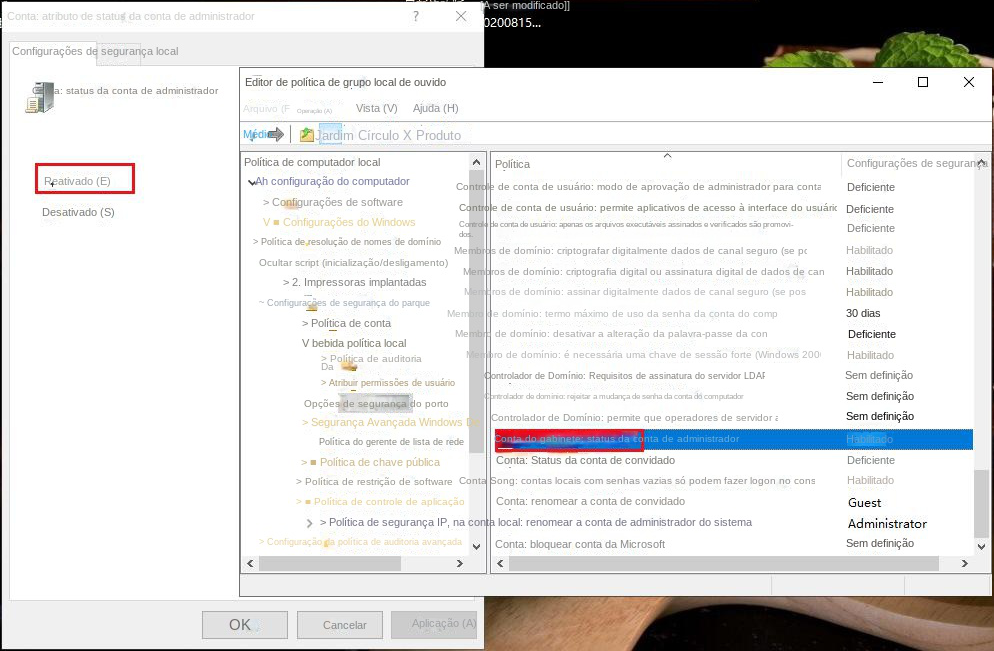Open the Vista (V) menu
Screen dimensions: 994x651
click(376, 108)
